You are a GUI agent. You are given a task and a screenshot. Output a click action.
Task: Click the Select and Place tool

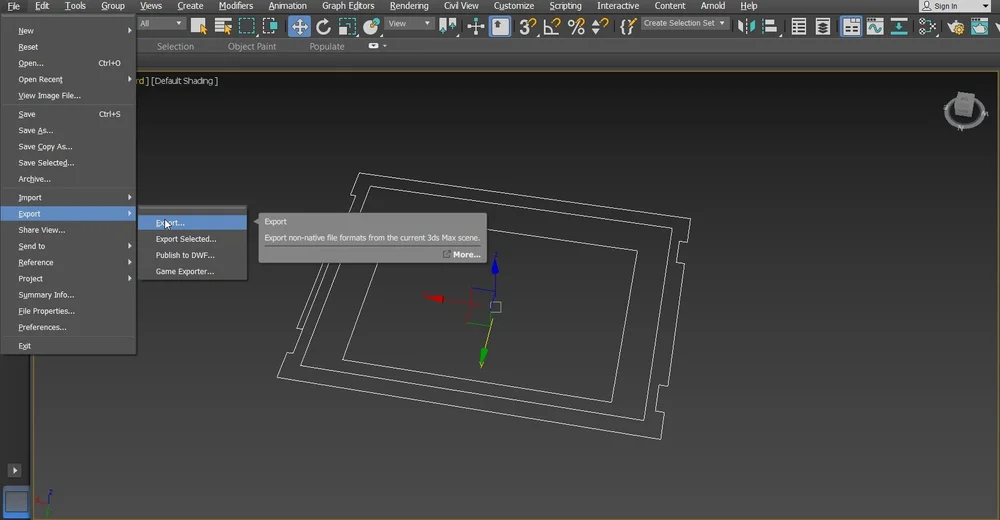coord(371,26)
